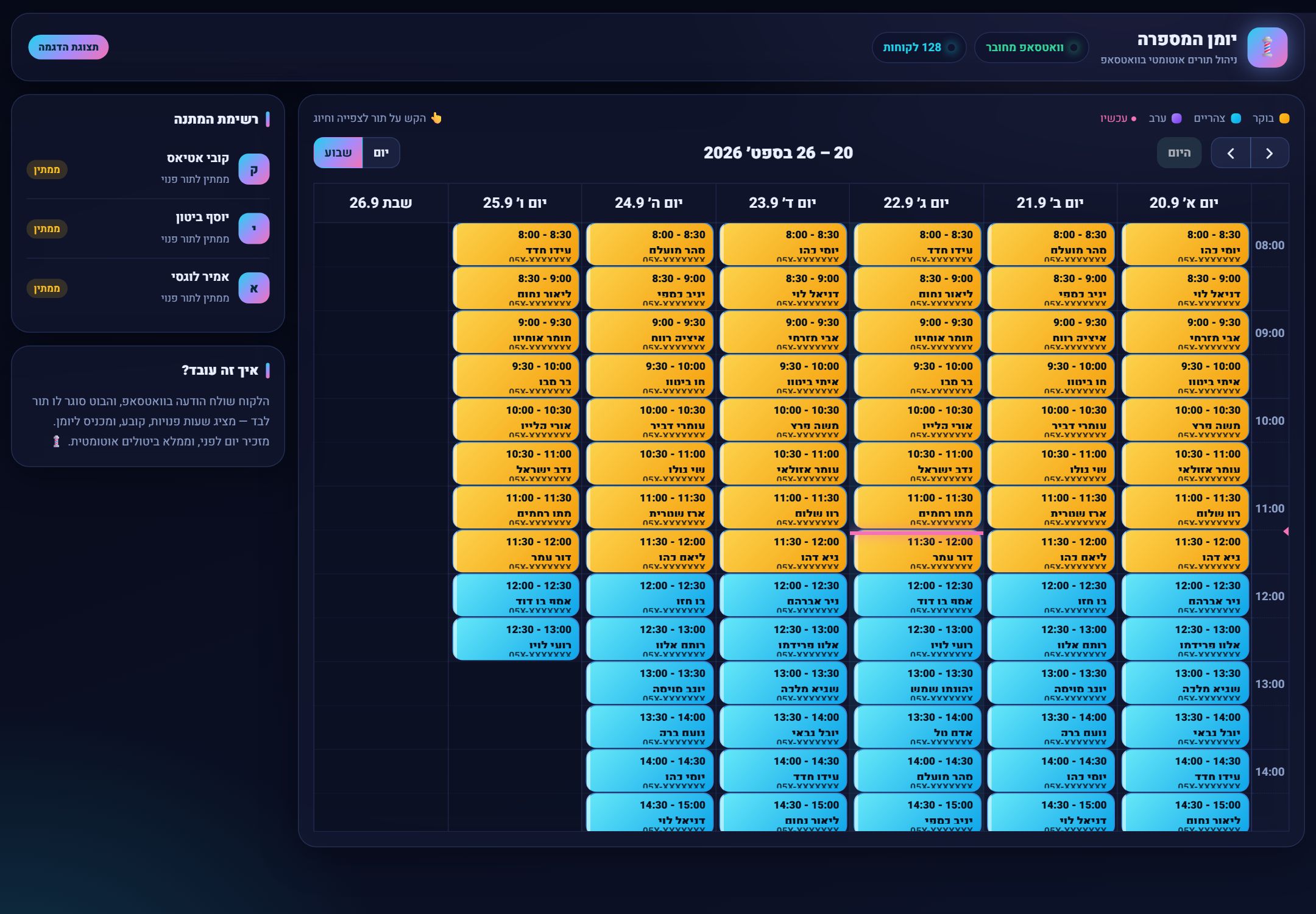Click the וואטסאפ מחובר status pill

pyautogui.click(x=1031, y=48)
